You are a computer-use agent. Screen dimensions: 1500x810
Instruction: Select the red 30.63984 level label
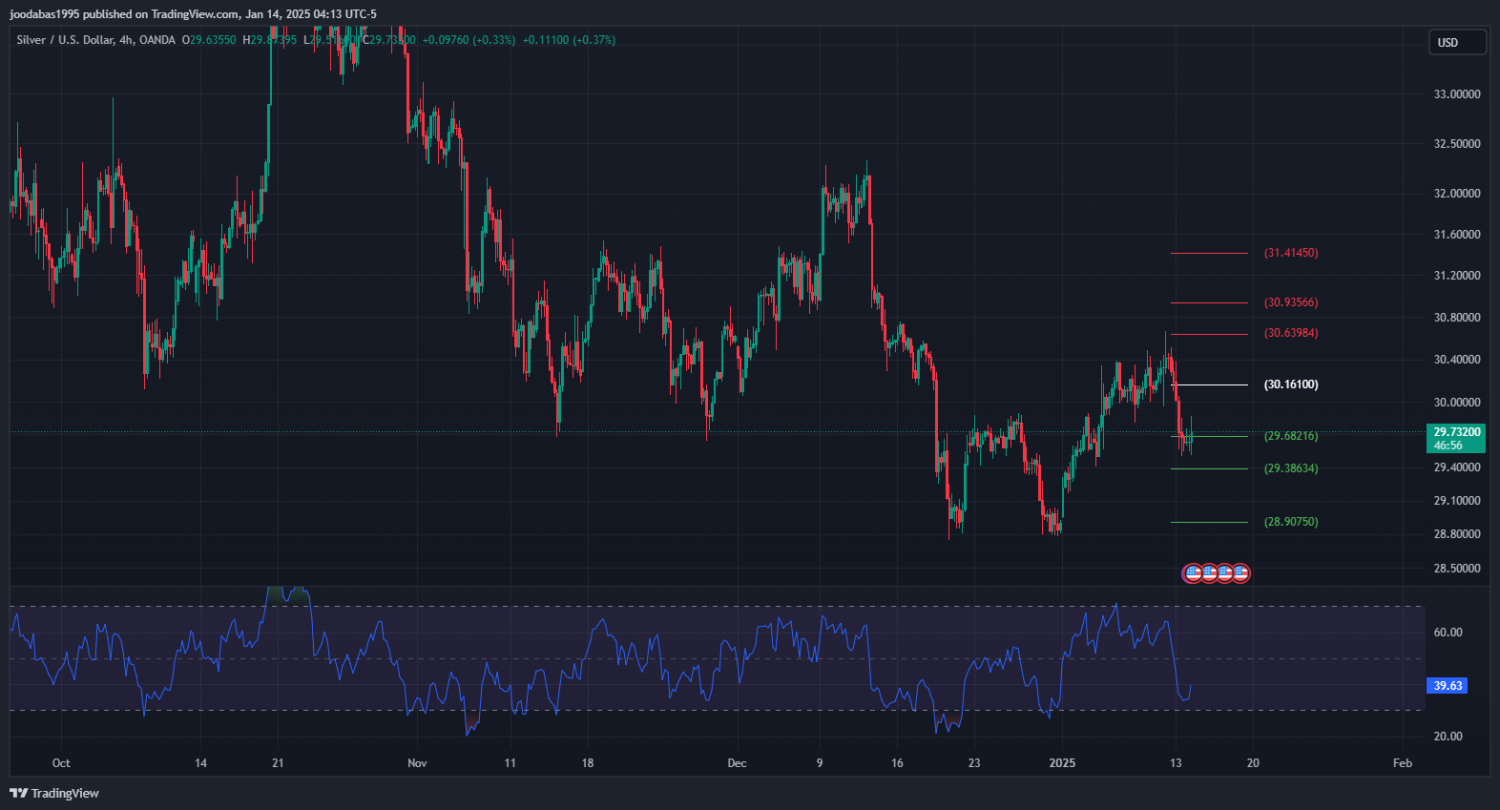[1290, 333]
